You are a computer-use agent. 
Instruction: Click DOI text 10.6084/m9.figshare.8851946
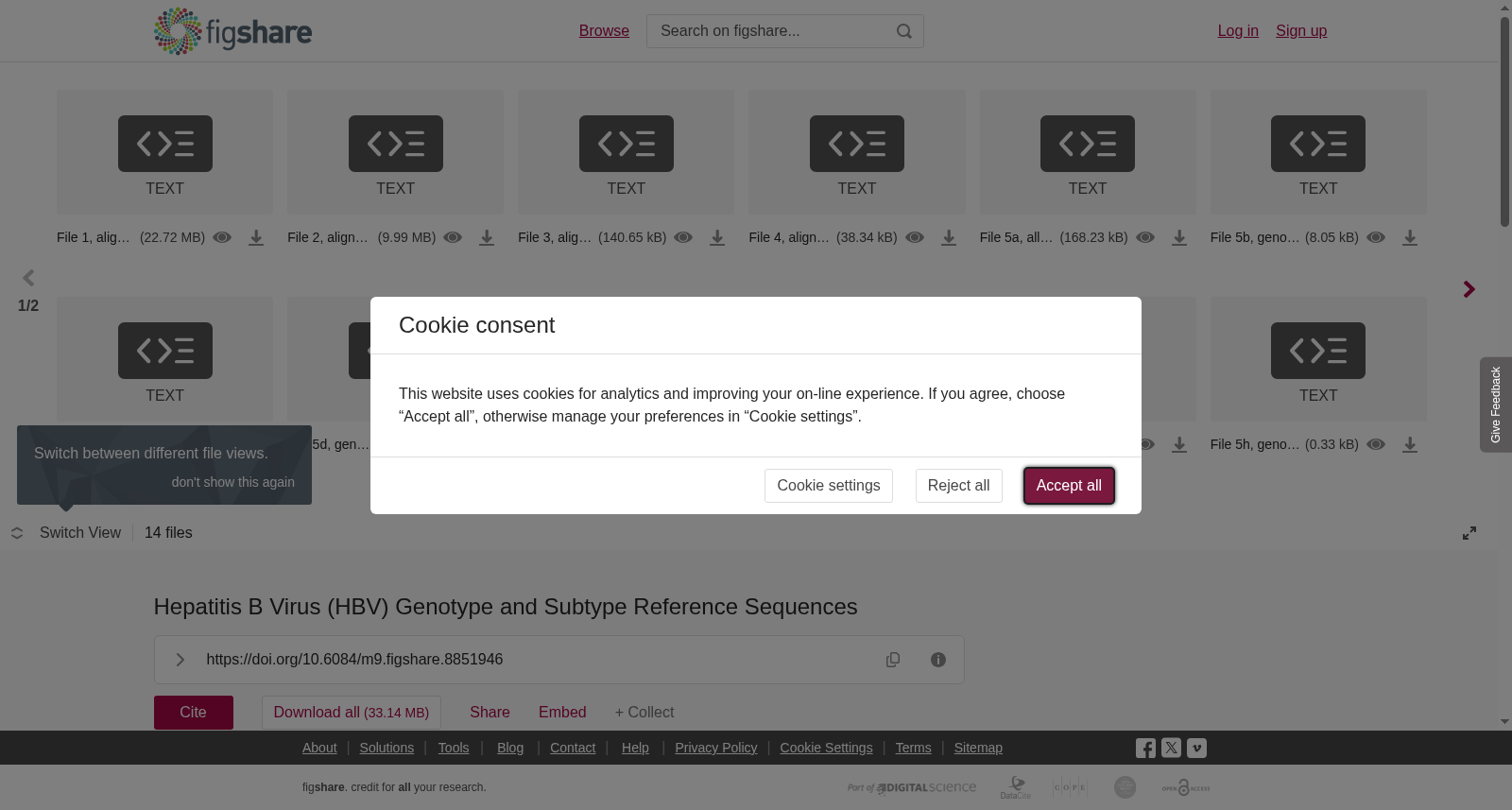click(x=403, y=660)
